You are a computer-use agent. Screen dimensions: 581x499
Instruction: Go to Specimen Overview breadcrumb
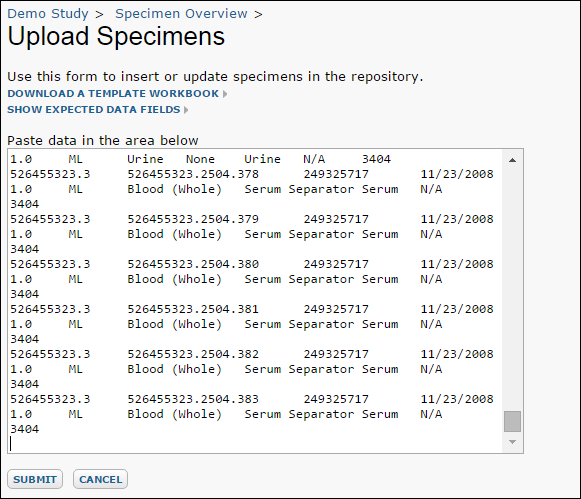coord(181,14)
